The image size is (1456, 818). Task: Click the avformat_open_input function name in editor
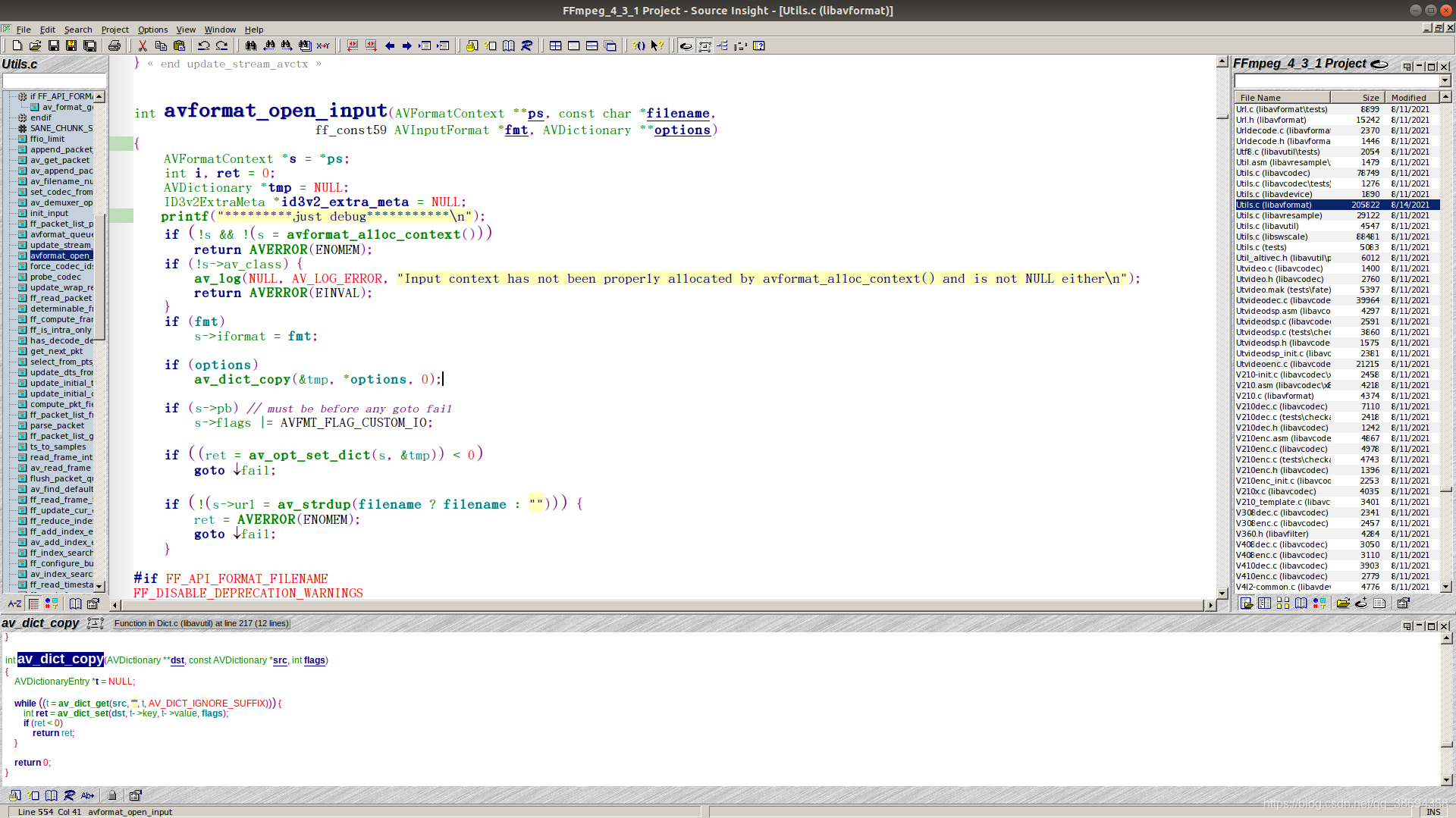click(276, 111)
